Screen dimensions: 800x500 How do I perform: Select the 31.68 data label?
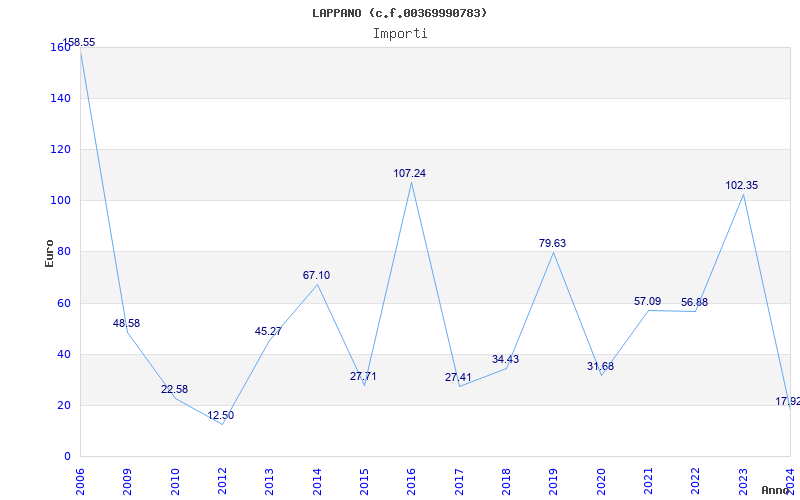point(601,366)
